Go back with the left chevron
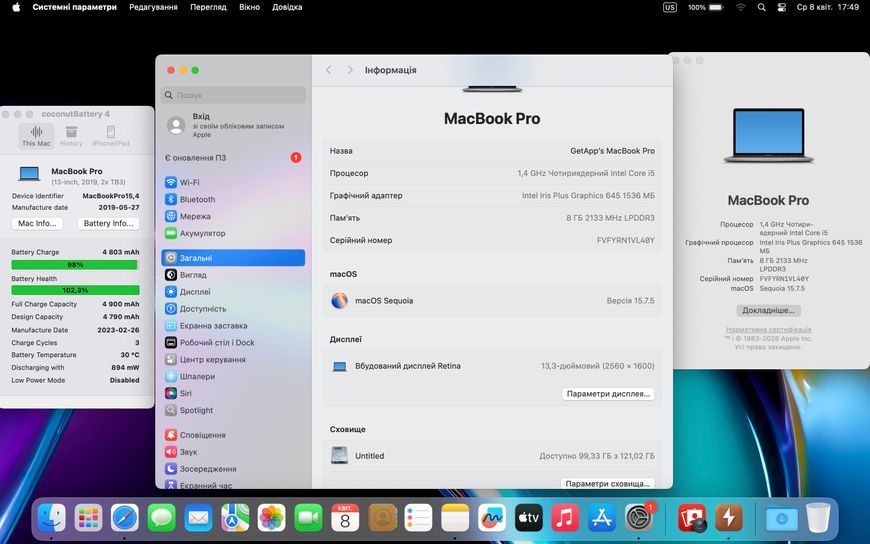This screenshot has width=870, height=544. [x=328, y=70]
